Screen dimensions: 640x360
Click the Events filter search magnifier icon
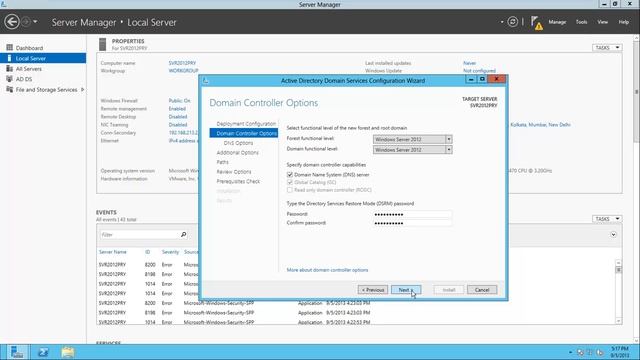point(184,235)
